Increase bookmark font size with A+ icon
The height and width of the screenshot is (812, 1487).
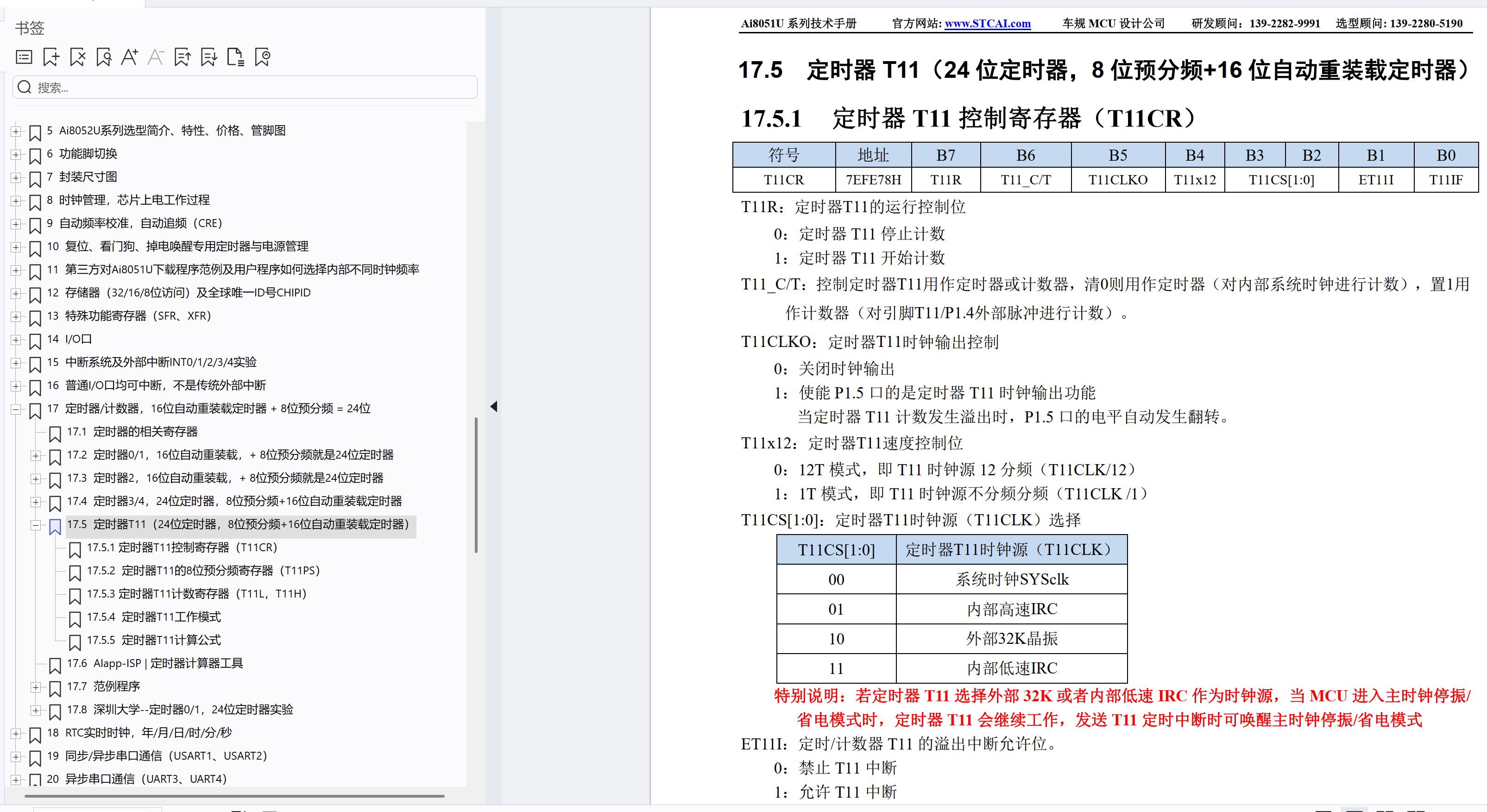tap(129, 57)
